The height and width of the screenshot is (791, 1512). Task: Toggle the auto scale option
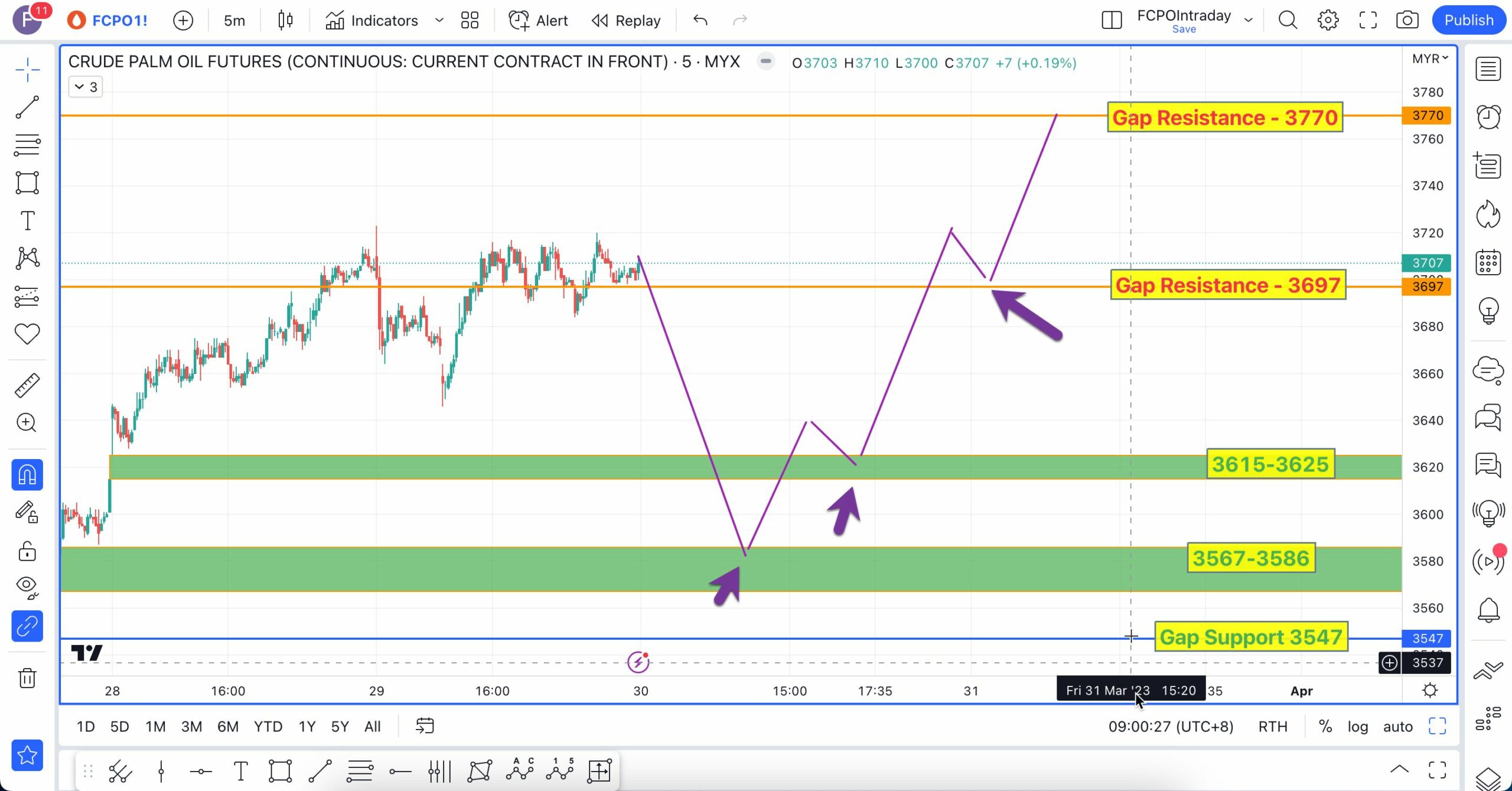coord(1397,727)
